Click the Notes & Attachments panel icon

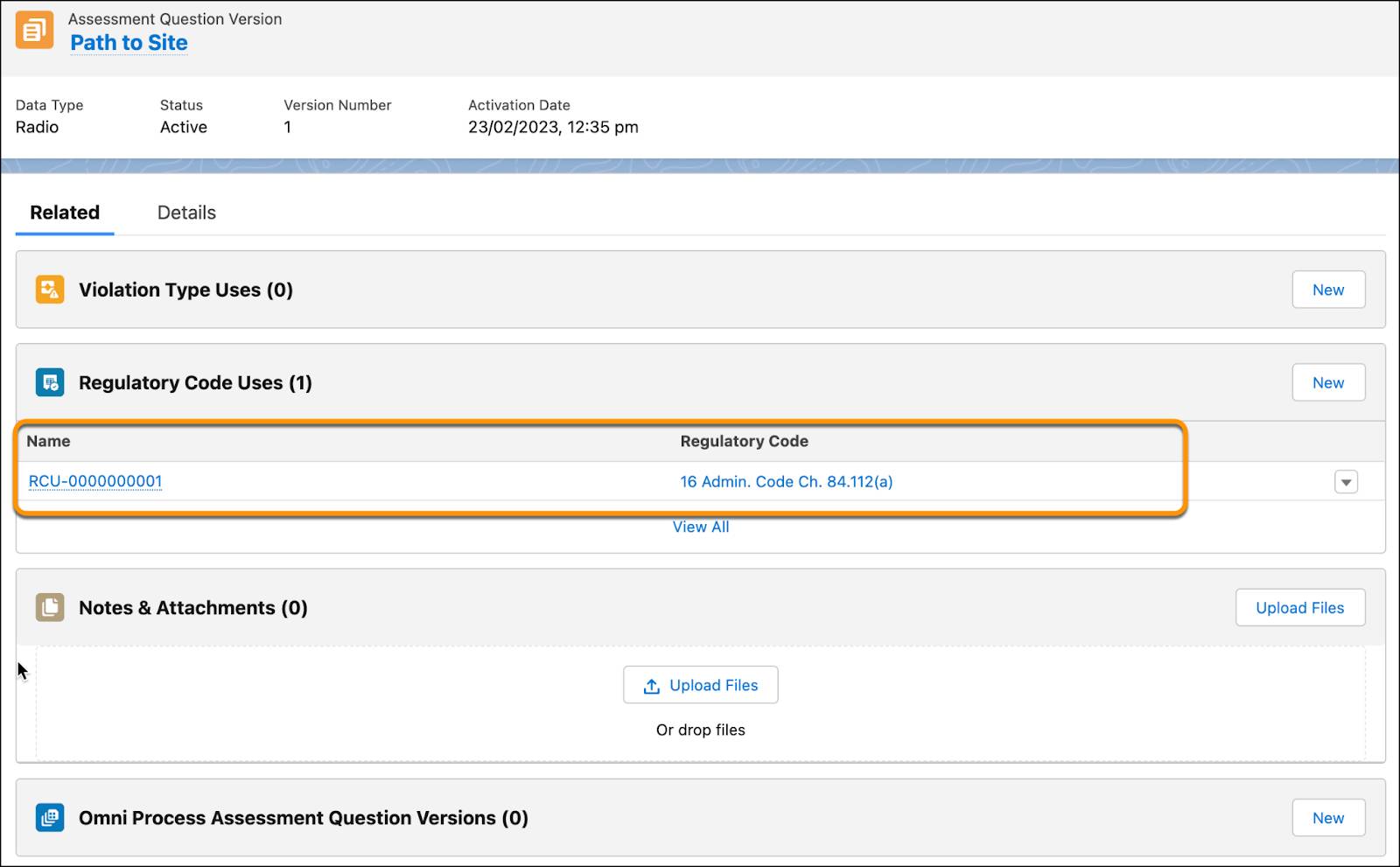pos(50,607)
